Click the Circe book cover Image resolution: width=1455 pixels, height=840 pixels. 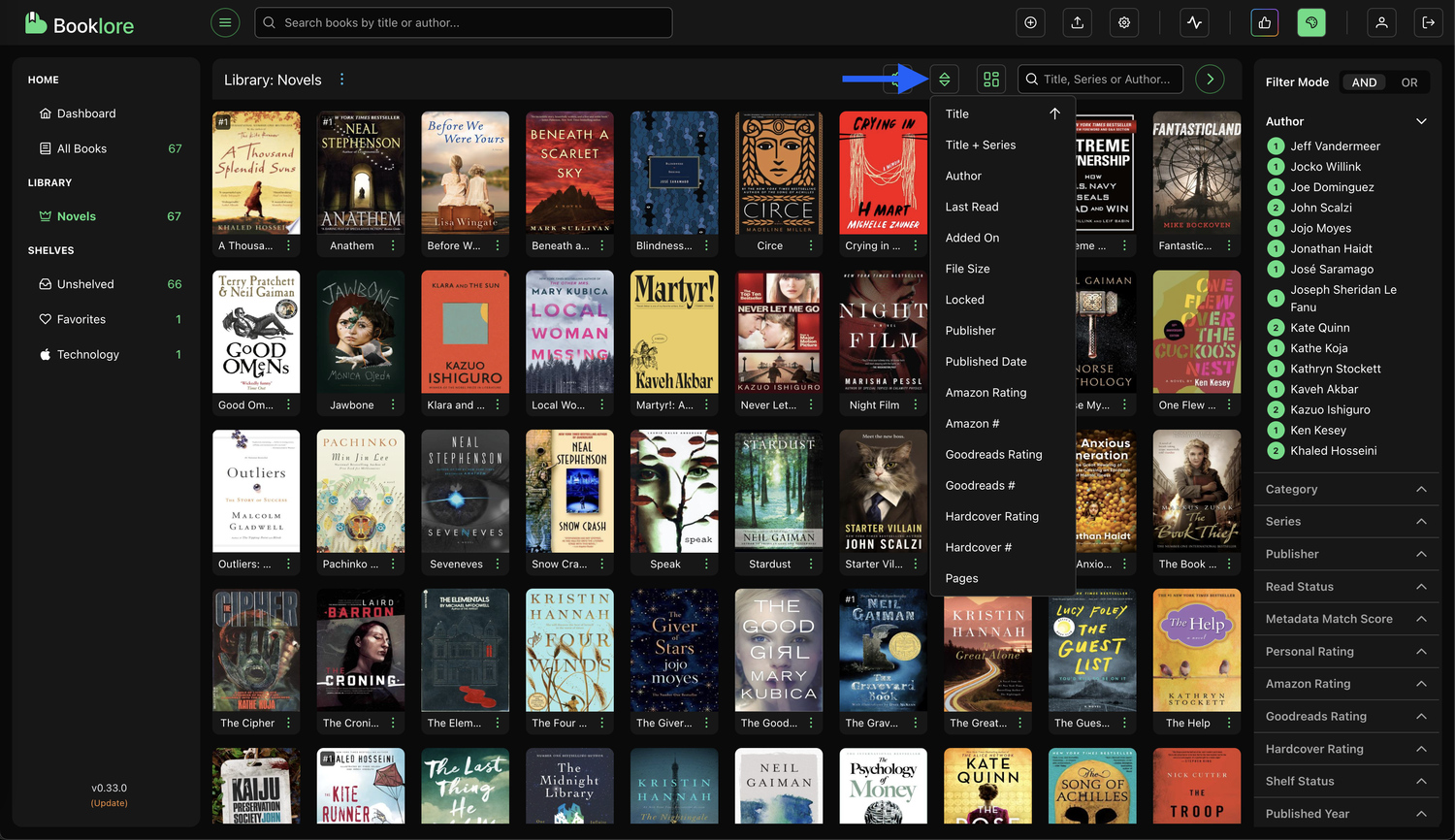778,173
